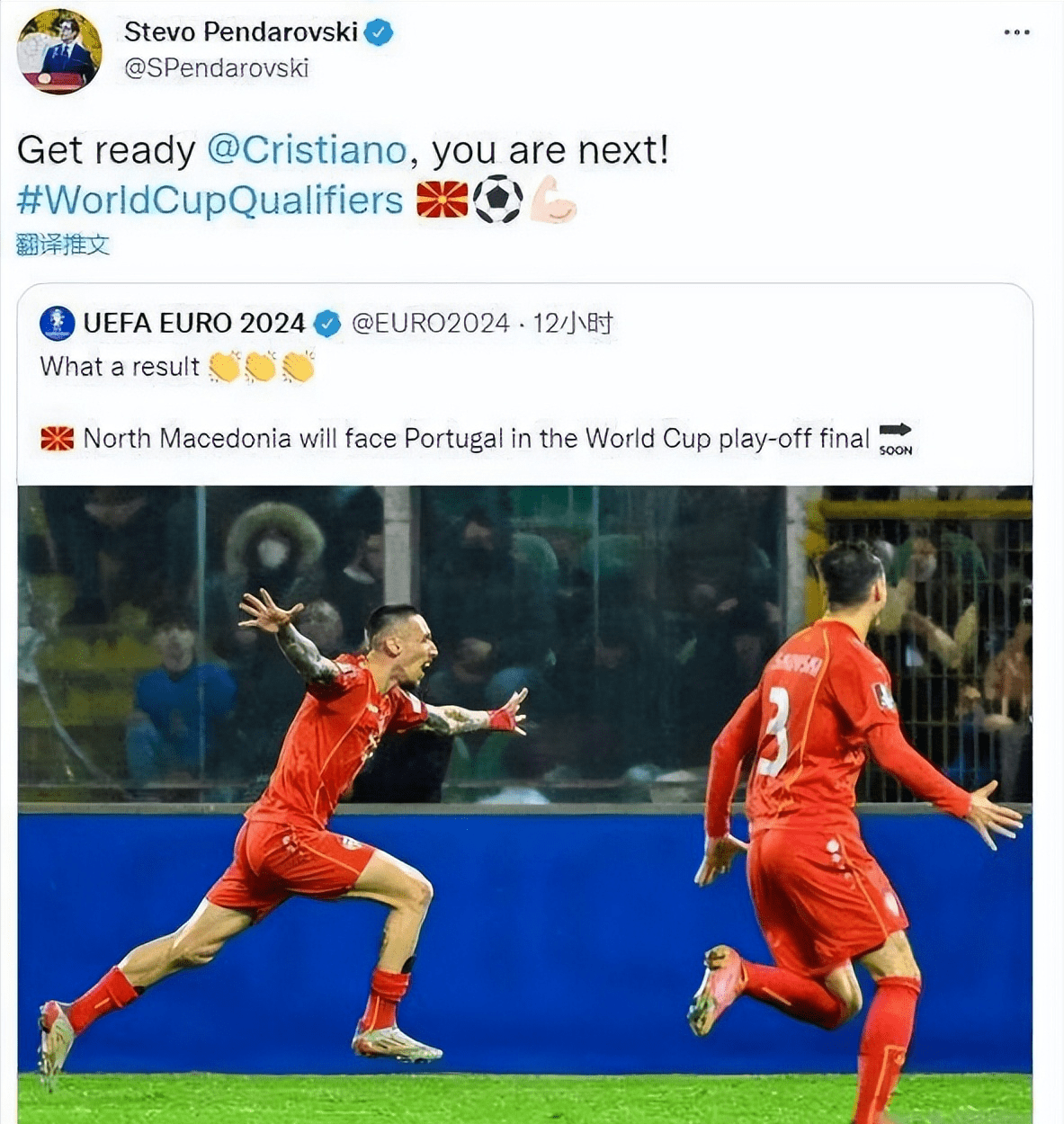Click the flexed bicep emoji

552,200
